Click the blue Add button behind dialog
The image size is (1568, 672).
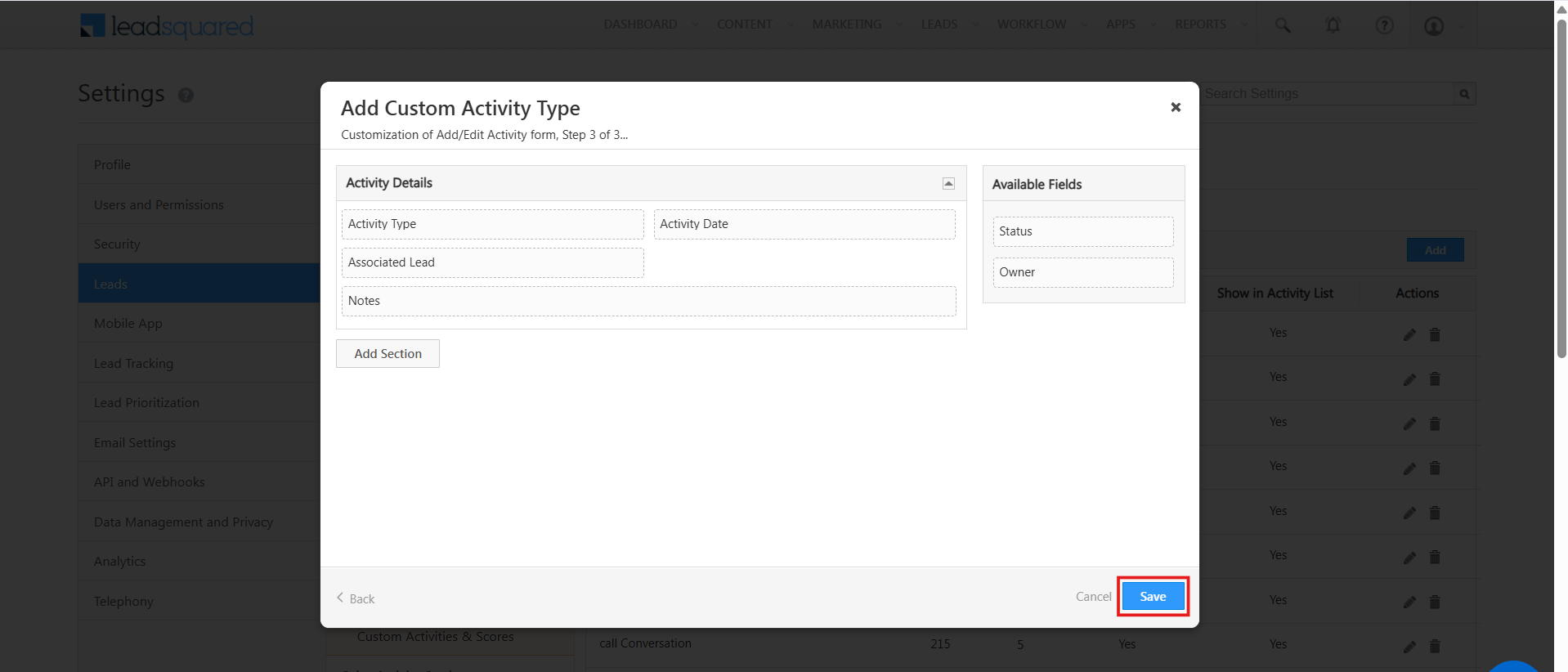[x=1435, y=250]
